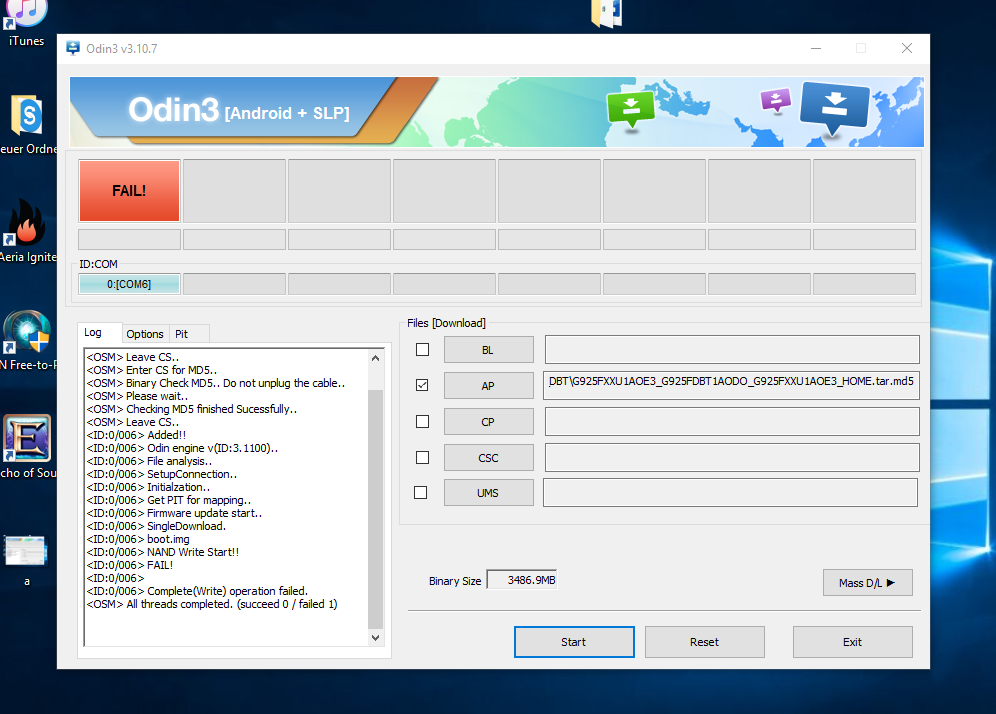Viewport: 996px width, 714px height.
Task: Enable the CP file checkbox
Action: tap(422, 422)
